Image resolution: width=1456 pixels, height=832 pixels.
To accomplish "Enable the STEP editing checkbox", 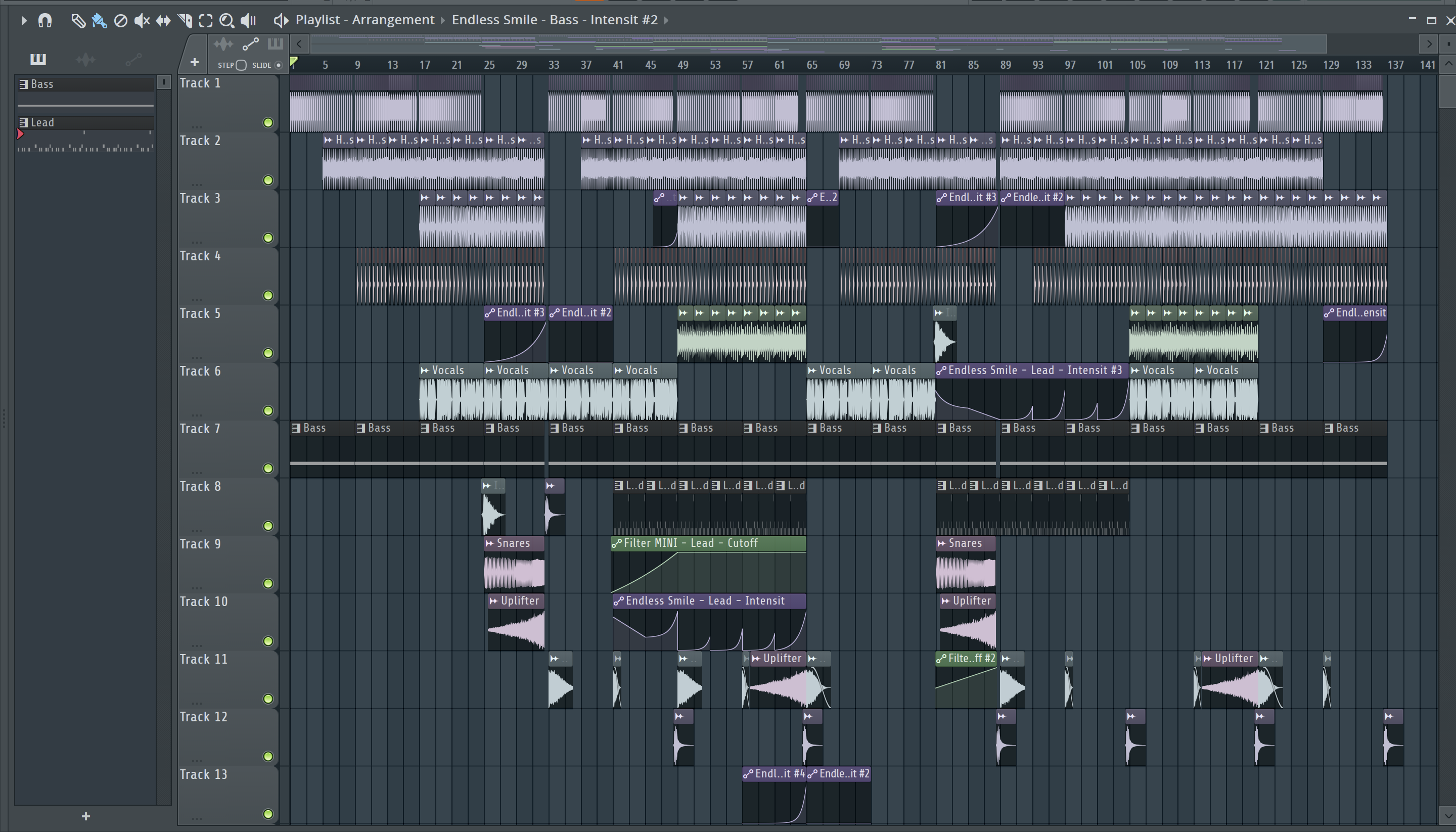I will click(x=241, y=65).
